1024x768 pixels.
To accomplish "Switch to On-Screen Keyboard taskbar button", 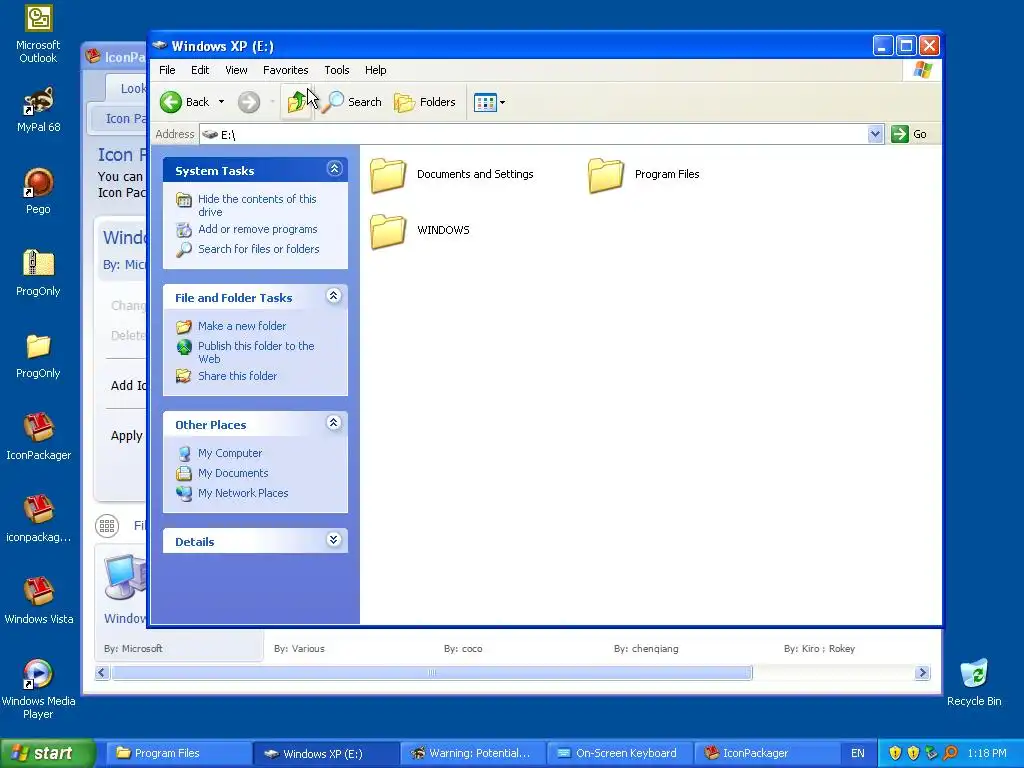I will pyautogui.click(x=619, y=753).
